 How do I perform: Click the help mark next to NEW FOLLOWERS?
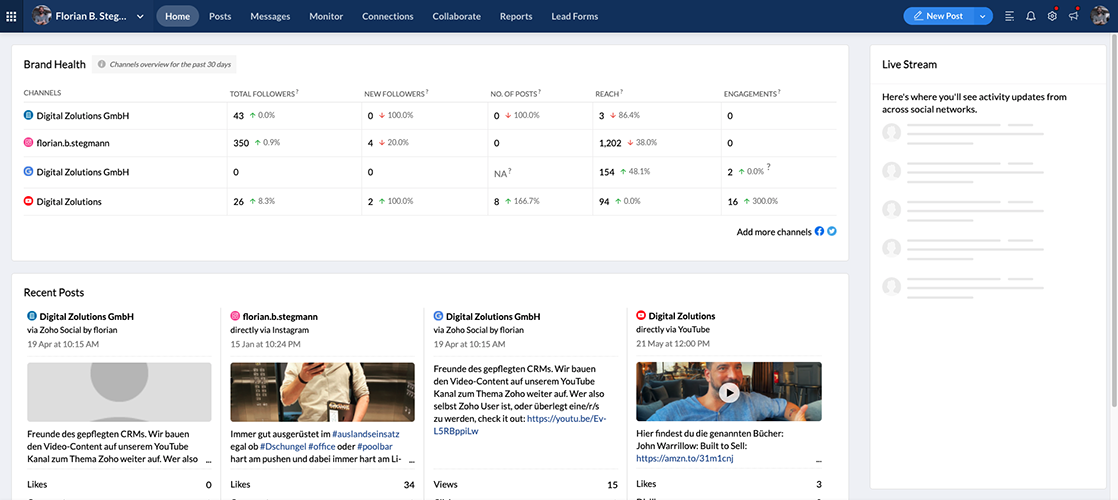pos(427,92)
